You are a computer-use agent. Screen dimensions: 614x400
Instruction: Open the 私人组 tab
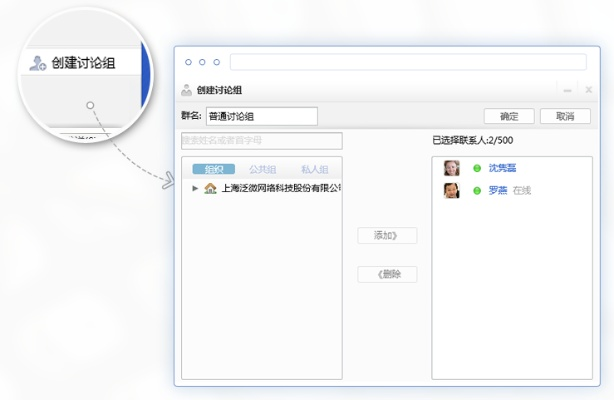[x=314, y=170]
